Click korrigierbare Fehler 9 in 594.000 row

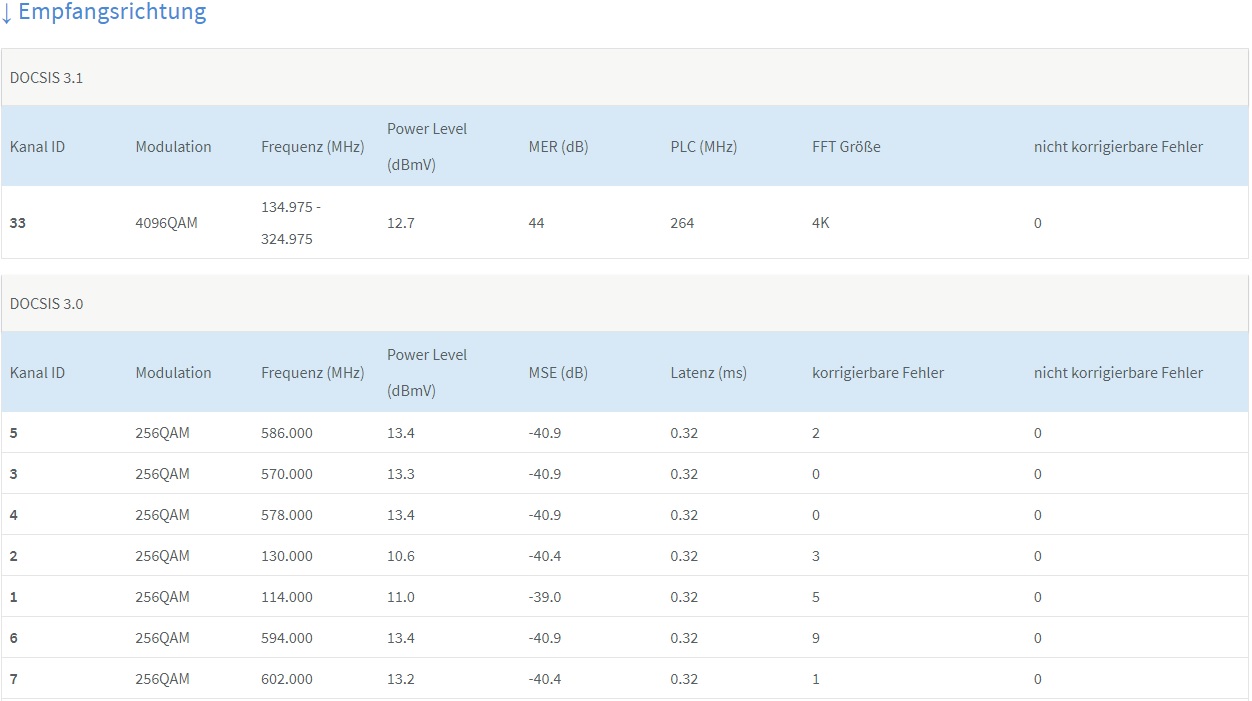pyautogui.click(x=816, y=638)
